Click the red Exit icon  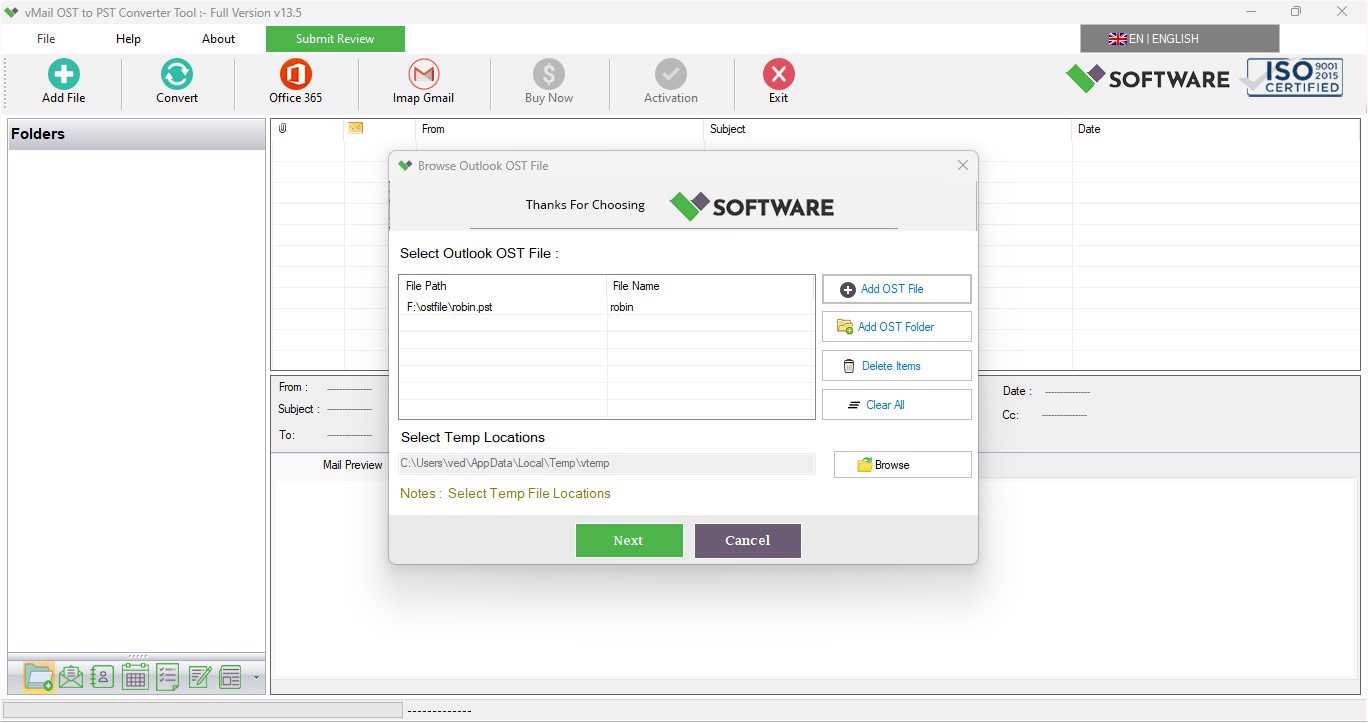[778, 81]
